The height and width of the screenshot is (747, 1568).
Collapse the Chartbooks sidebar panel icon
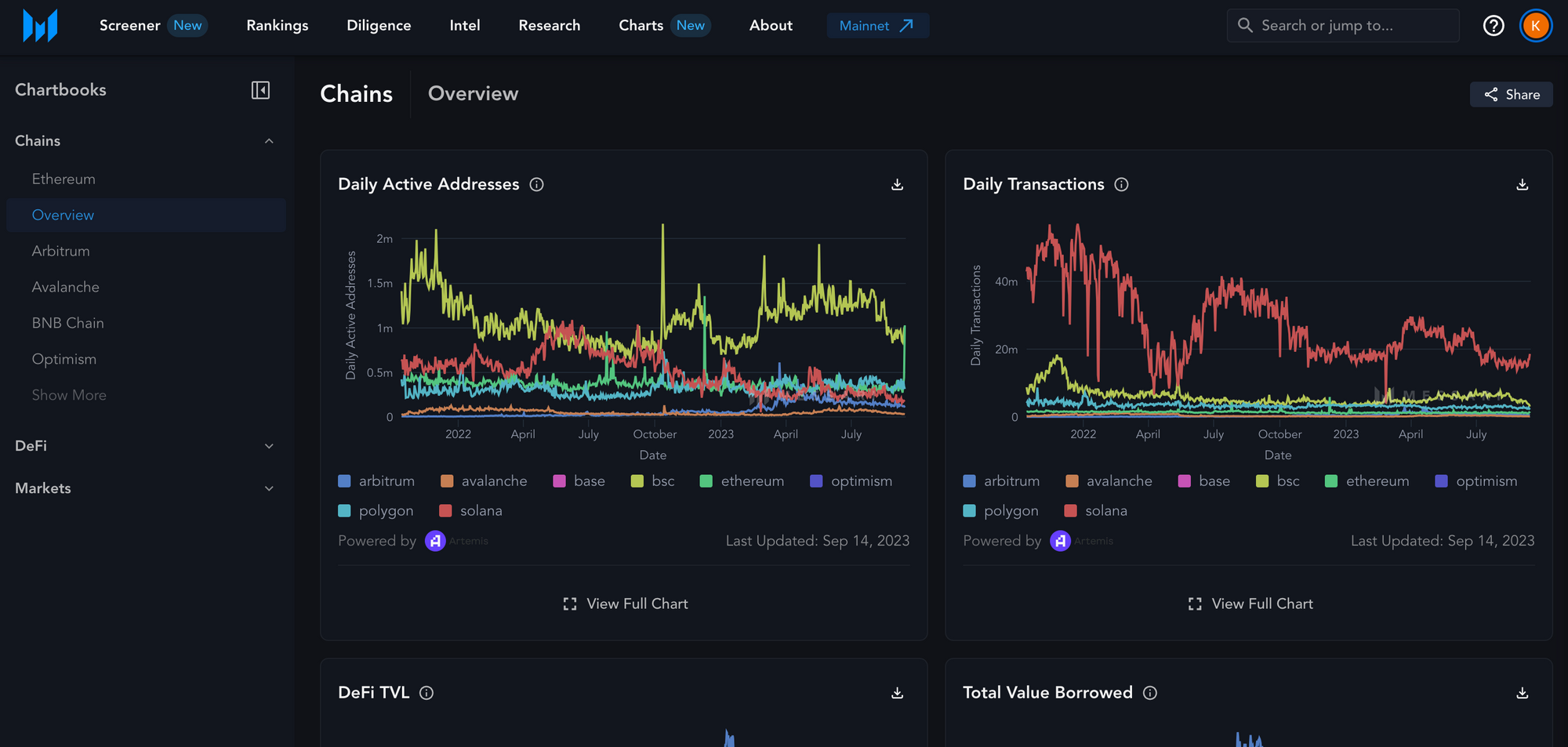(x=260, y=90)
